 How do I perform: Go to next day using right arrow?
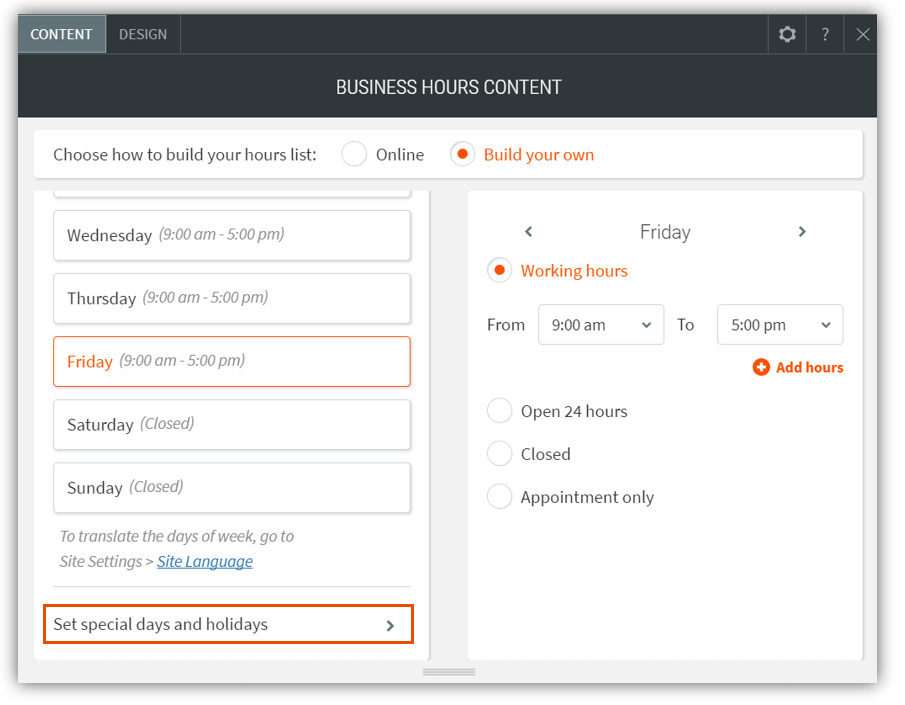[x=802, y=232]
